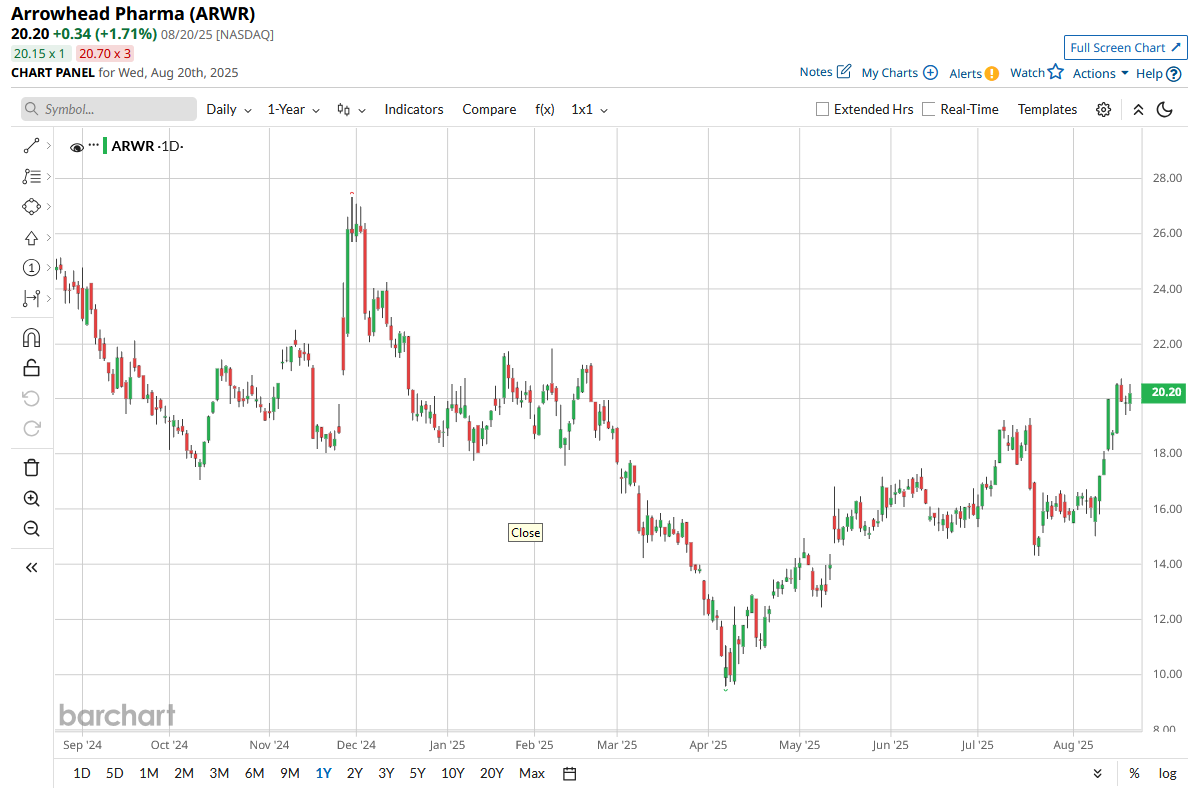Select the 5Y time range
Screen dimensions: 1201x805
(x=416, y=773)
